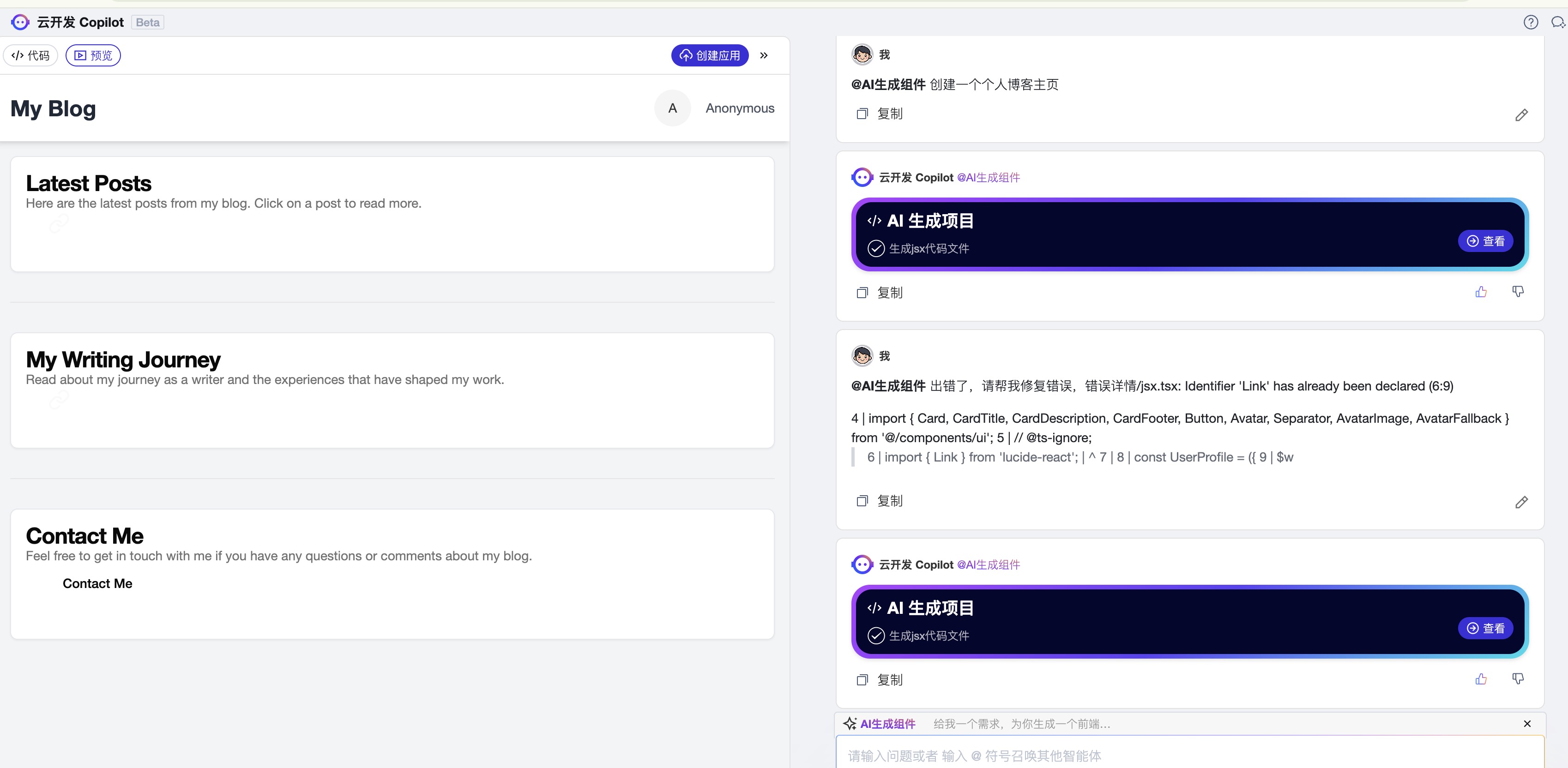Edit the blog homepage request message
The image size is (1568, 768).
pyautogui.click(x=1521, y=115)
